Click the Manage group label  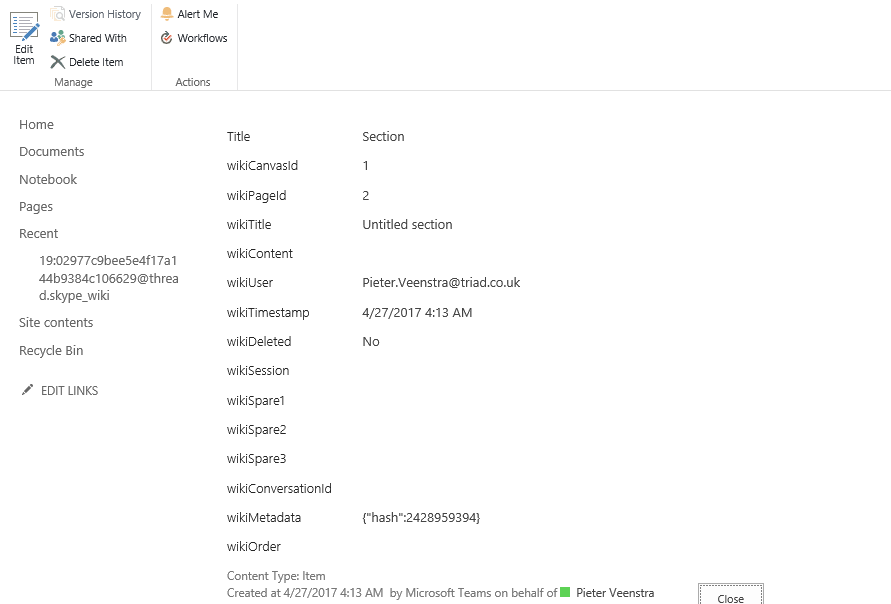coord(73,82)
